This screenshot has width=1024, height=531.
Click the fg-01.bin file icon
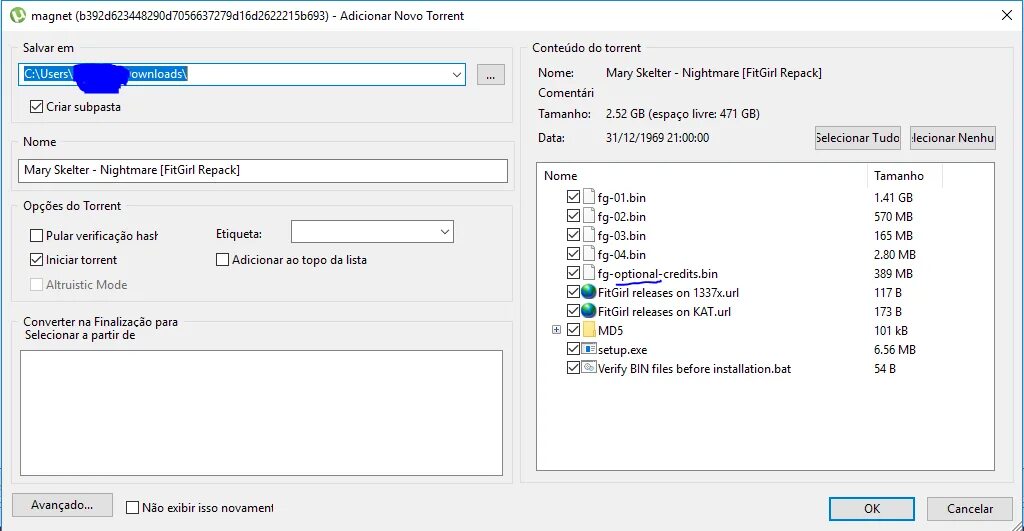point(588,197)
